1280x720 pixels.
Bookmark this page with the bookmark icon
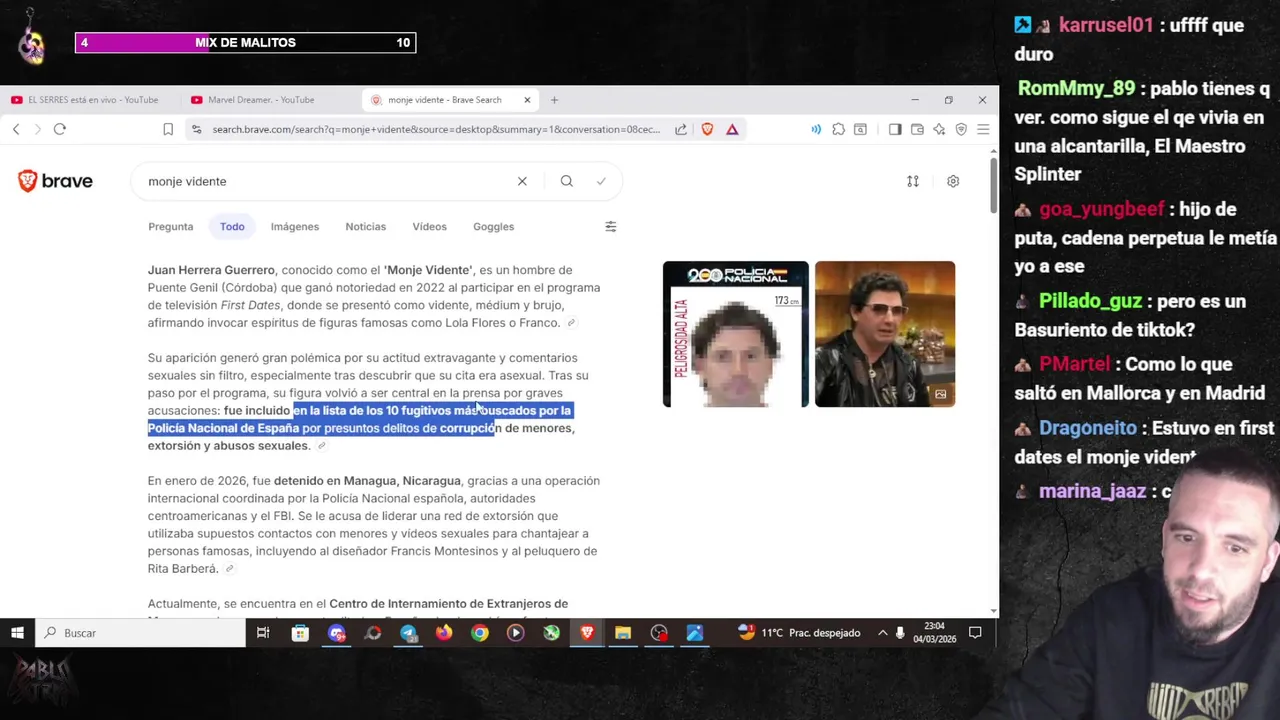coord(168,129)
